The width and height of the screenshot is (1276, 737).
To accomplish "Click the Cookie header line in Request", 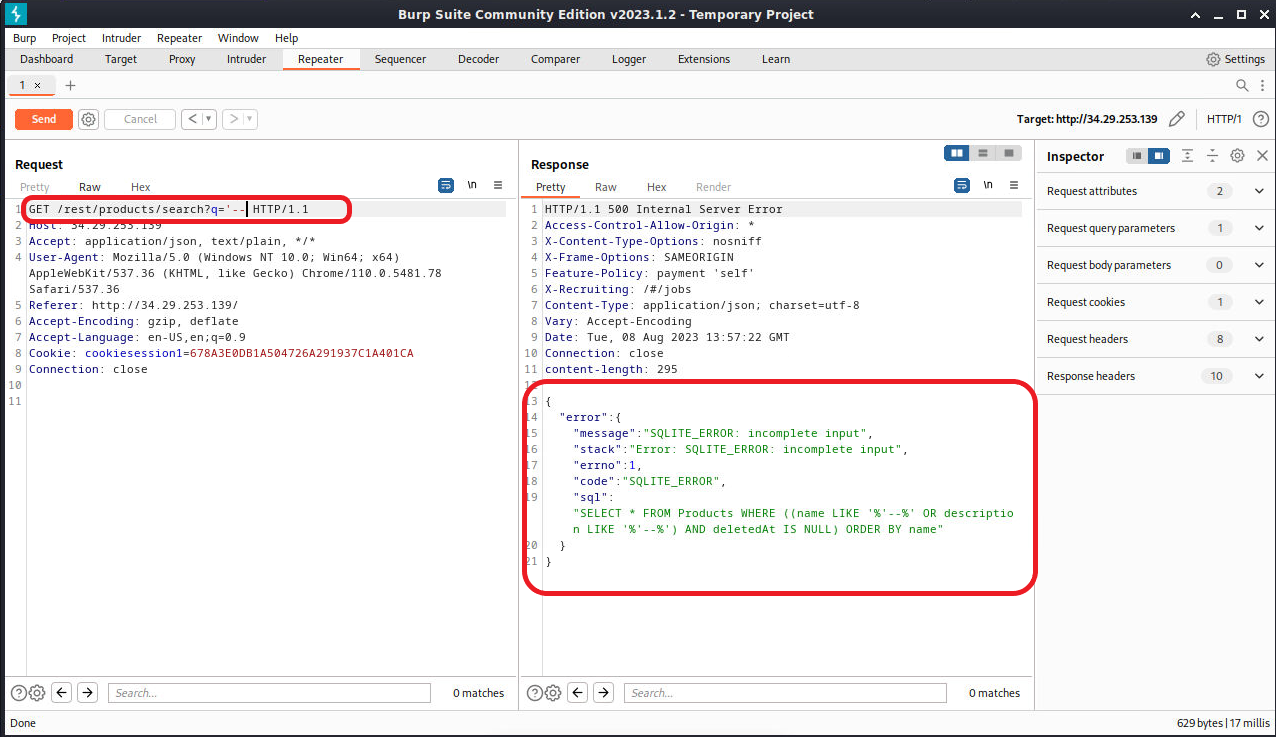I will [221, 354].
